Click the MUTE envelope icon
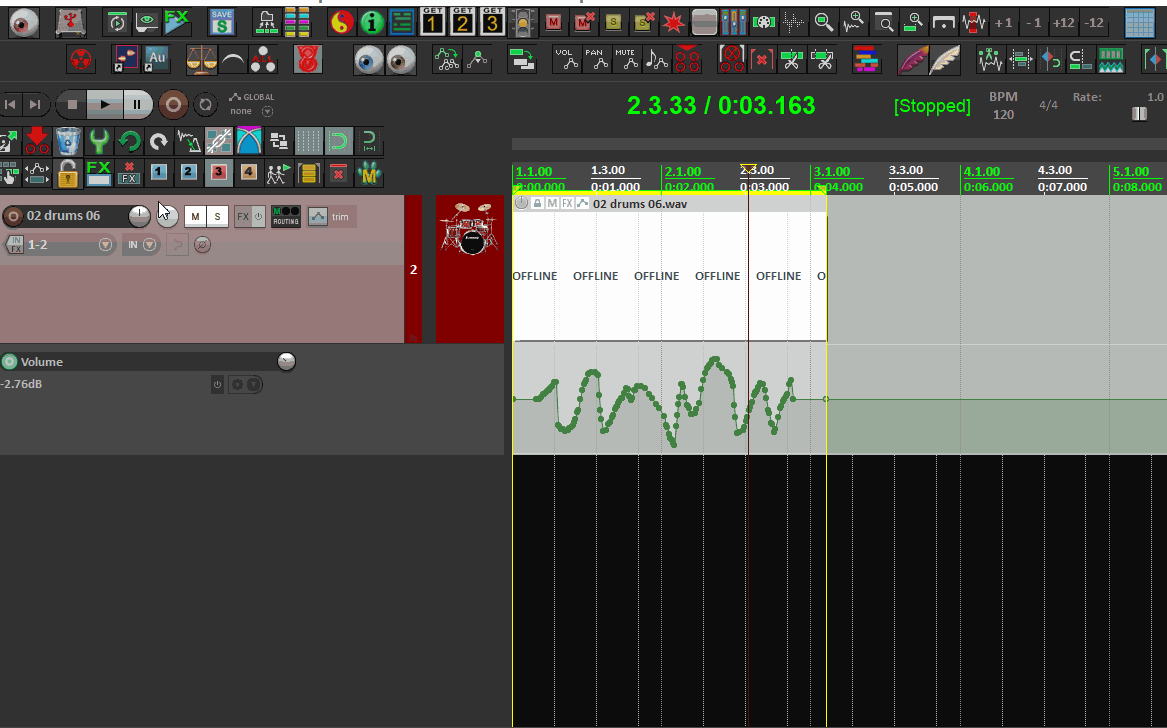Screen dimensions: 1167x728 pyautogui.click(x=627, y=60)
